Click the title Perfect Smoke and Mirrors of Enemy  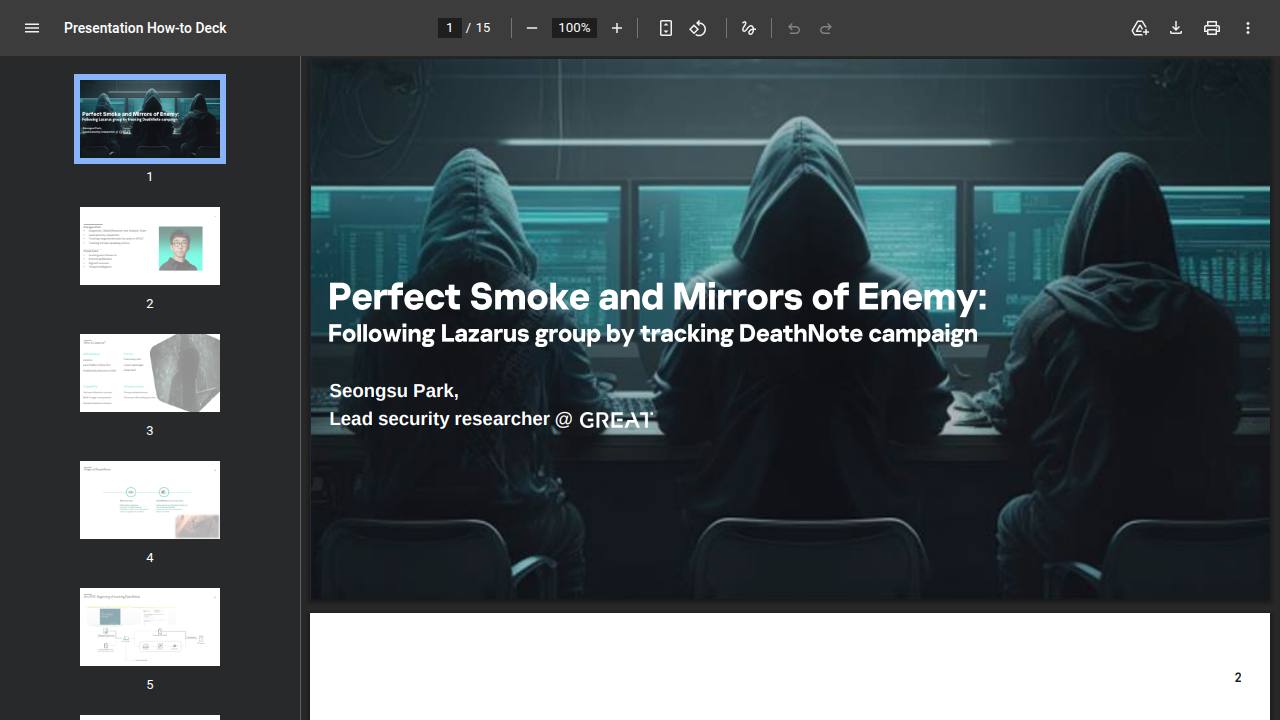(657, 297)
